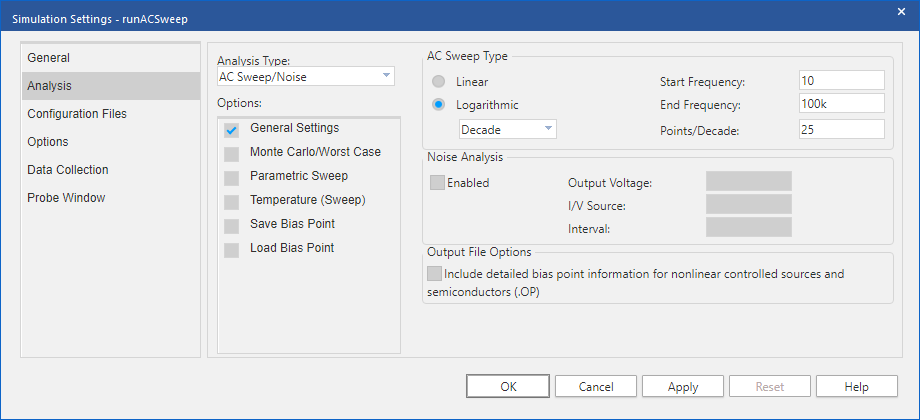Toggle the Load Bias Point checkbox
920x420 pixels.
(x=232, y=250)
